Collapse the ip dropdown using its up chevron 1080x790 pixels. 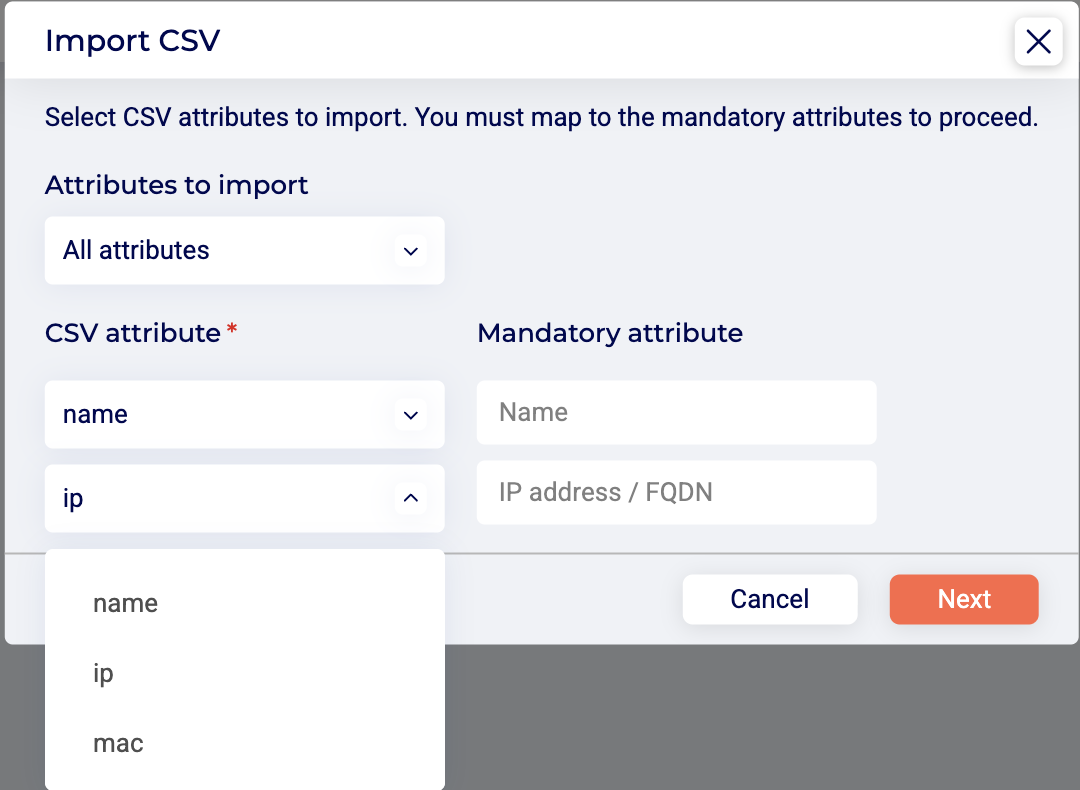410,498
